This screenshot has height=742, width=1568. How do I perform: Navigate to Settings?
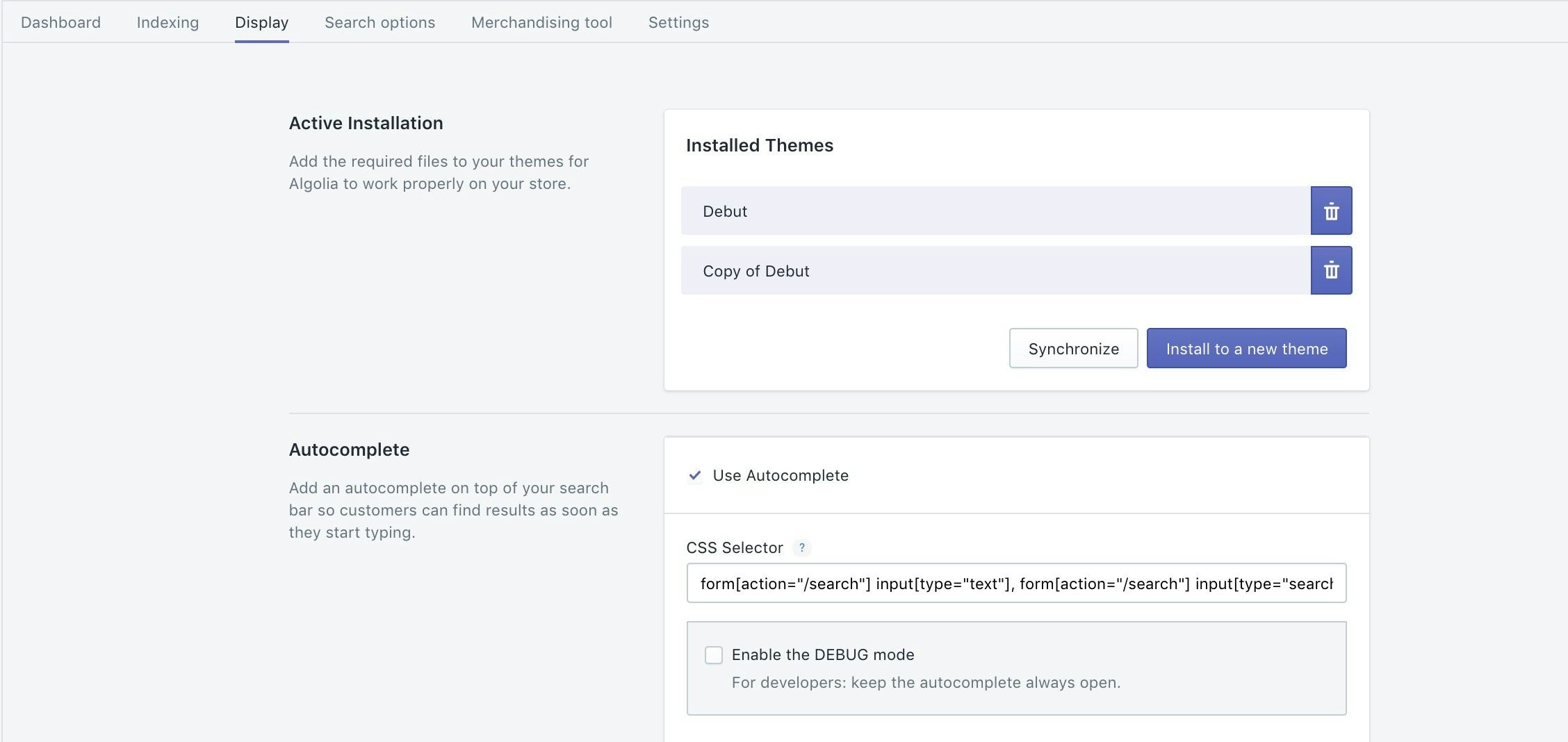click(x=678, y=22)
